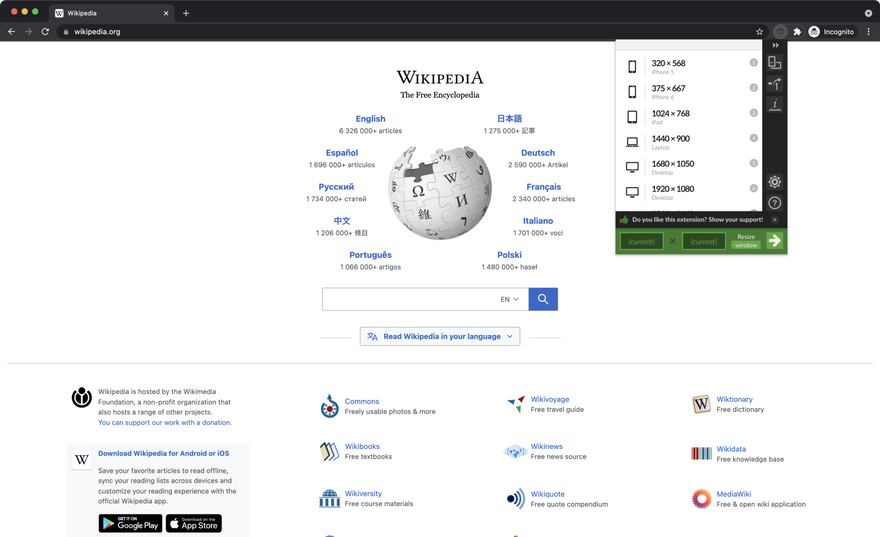
Task: Open the Extensions puzzle piece menu
Action: (797, 32)
